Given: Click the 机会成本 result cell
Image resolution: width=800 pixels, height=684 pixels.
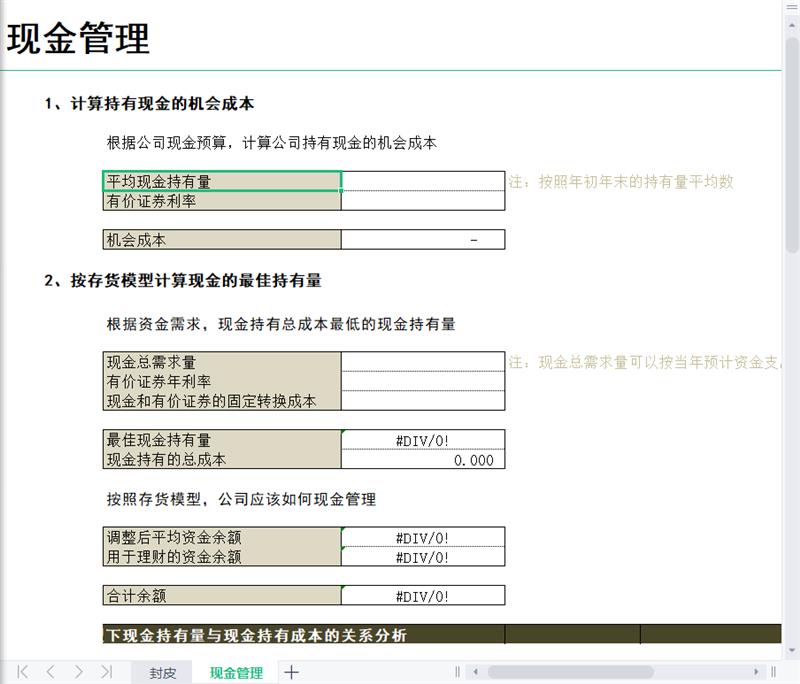Looking at the screenshot, I should tap(423, 240).
